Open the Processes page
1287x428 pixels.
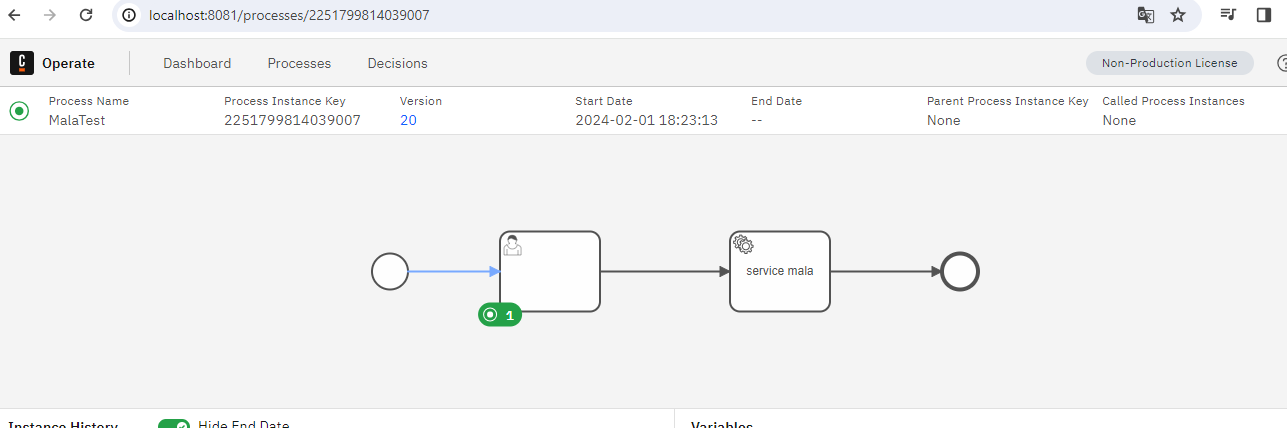click(299, 63)
